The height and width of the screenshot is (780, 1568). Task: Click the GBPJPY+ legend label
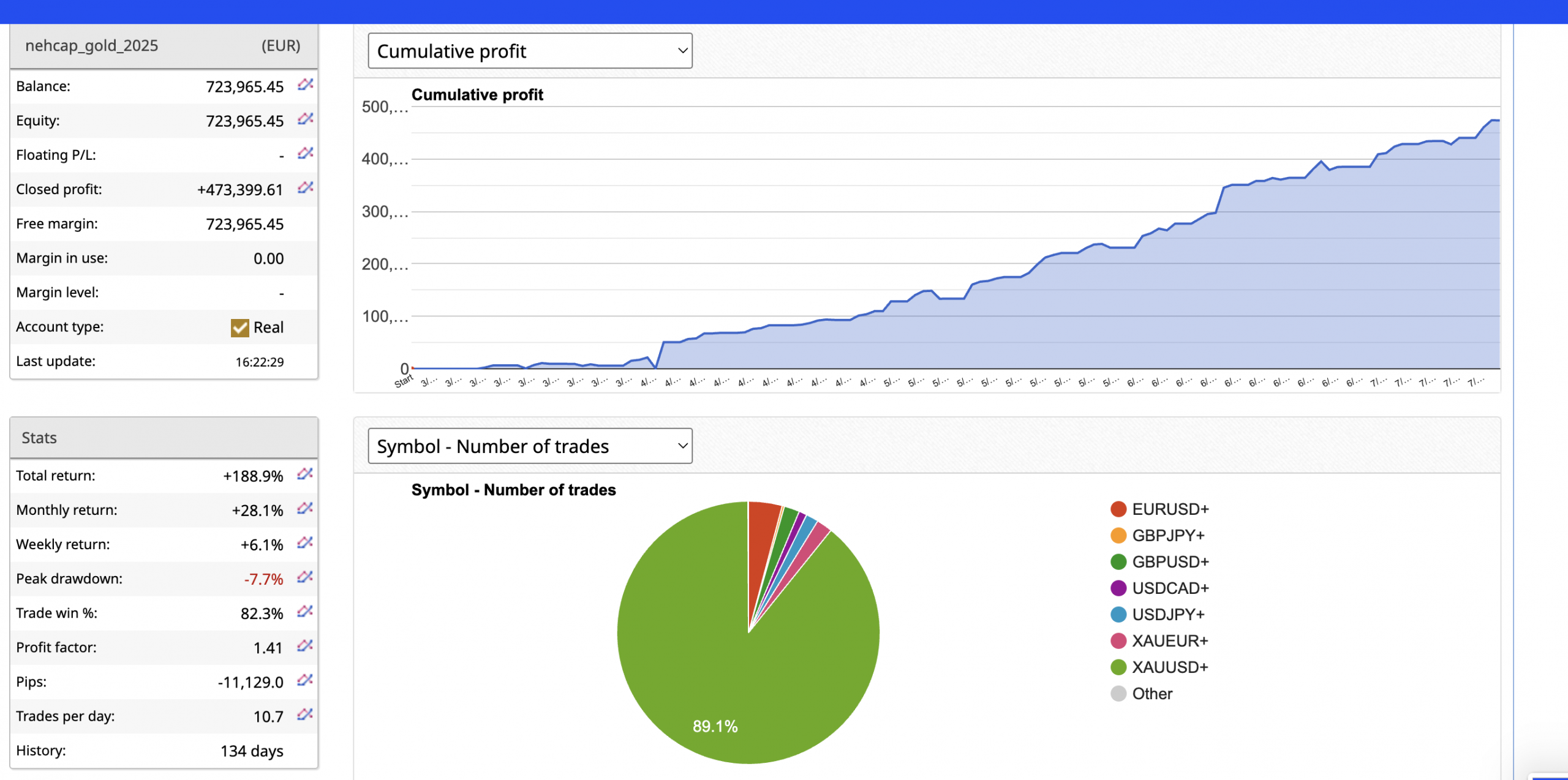(1167, 536)
